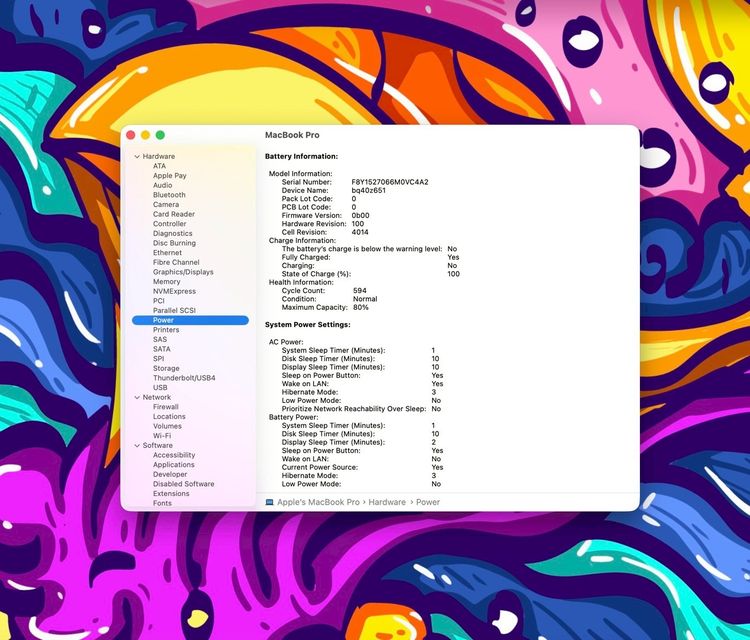
Task: Select the Memory sidebar item
Action: [x=166, y=281]
